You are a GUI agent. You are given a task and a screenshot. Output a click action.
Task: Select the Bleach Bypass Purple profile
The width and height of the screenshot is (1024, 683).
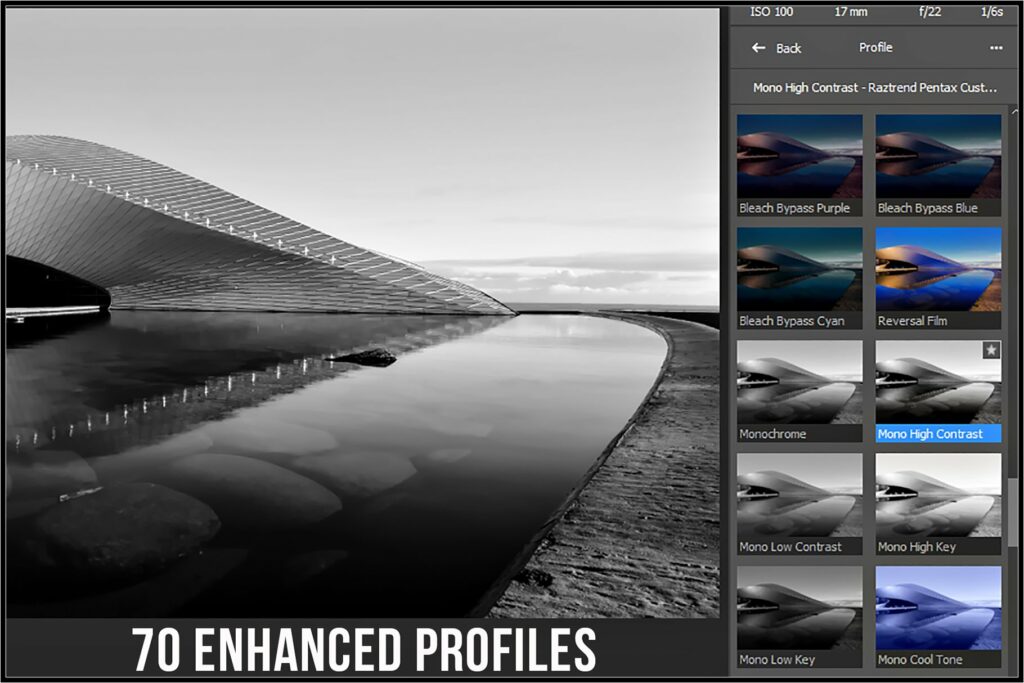[x=797, y=162]
